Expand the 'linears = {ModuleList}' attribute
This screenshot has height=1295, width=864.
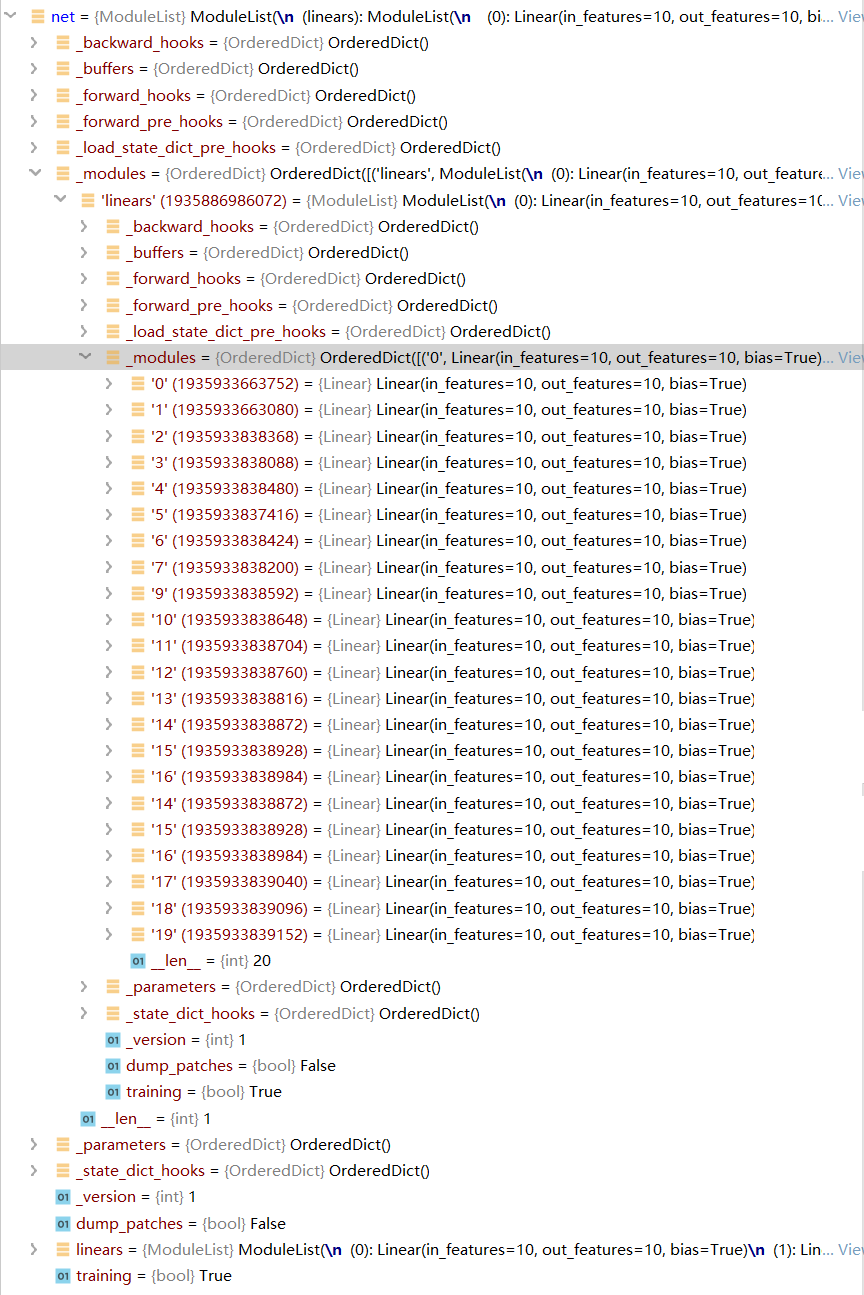34,1249
